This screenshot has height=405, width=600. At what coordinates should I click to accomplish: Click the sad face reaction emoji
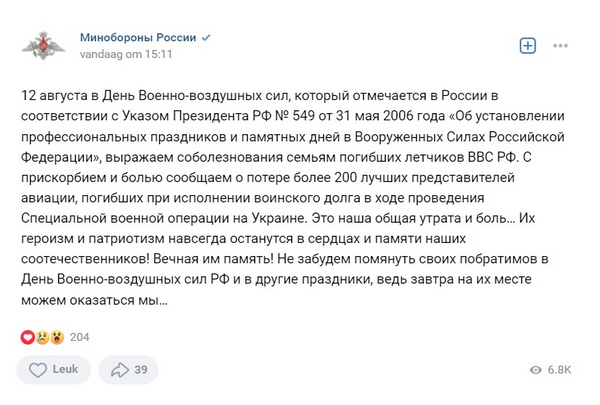[41, 337]
